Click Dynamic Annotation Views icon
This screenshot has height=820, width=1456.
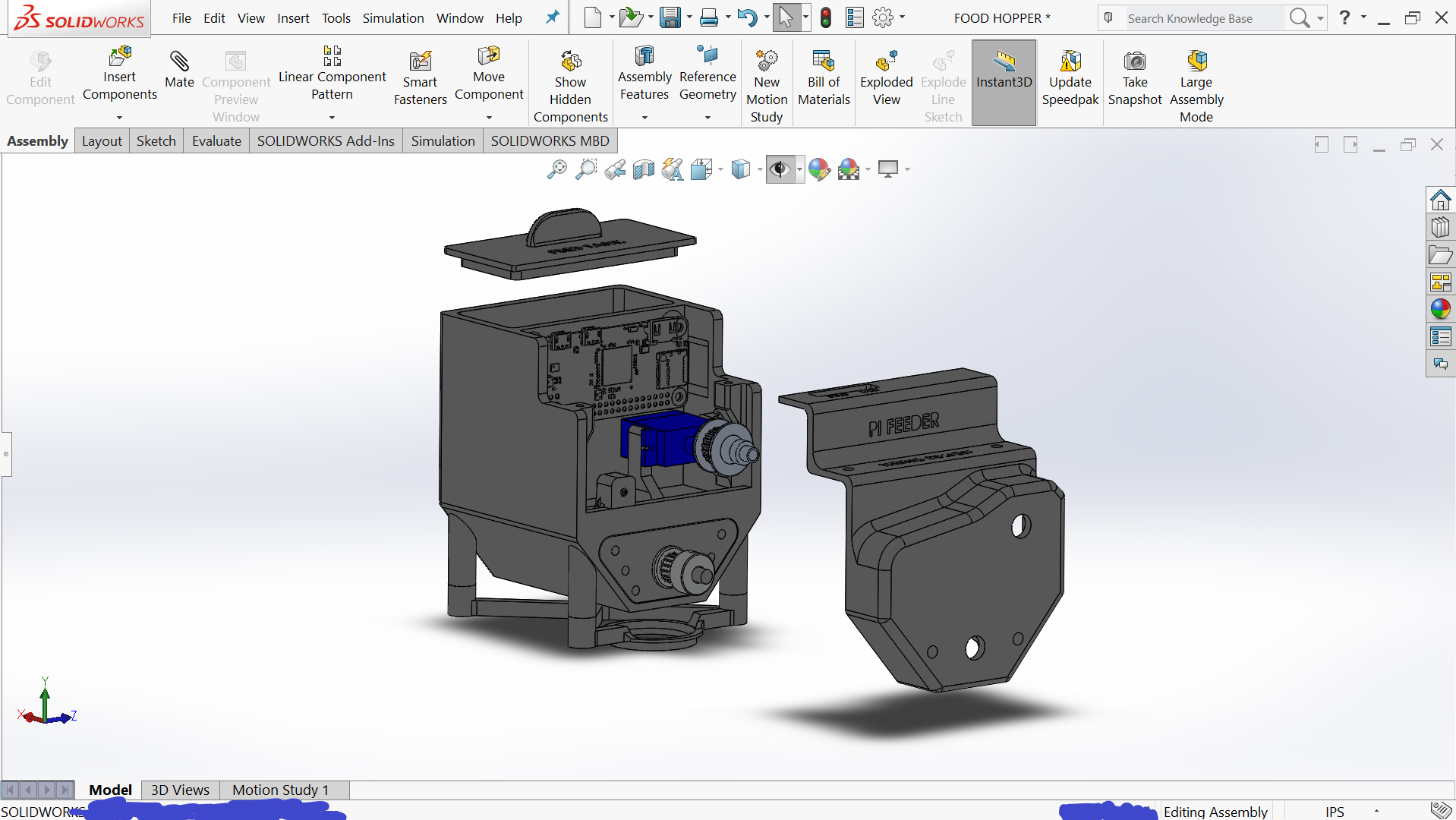point(673,169)
